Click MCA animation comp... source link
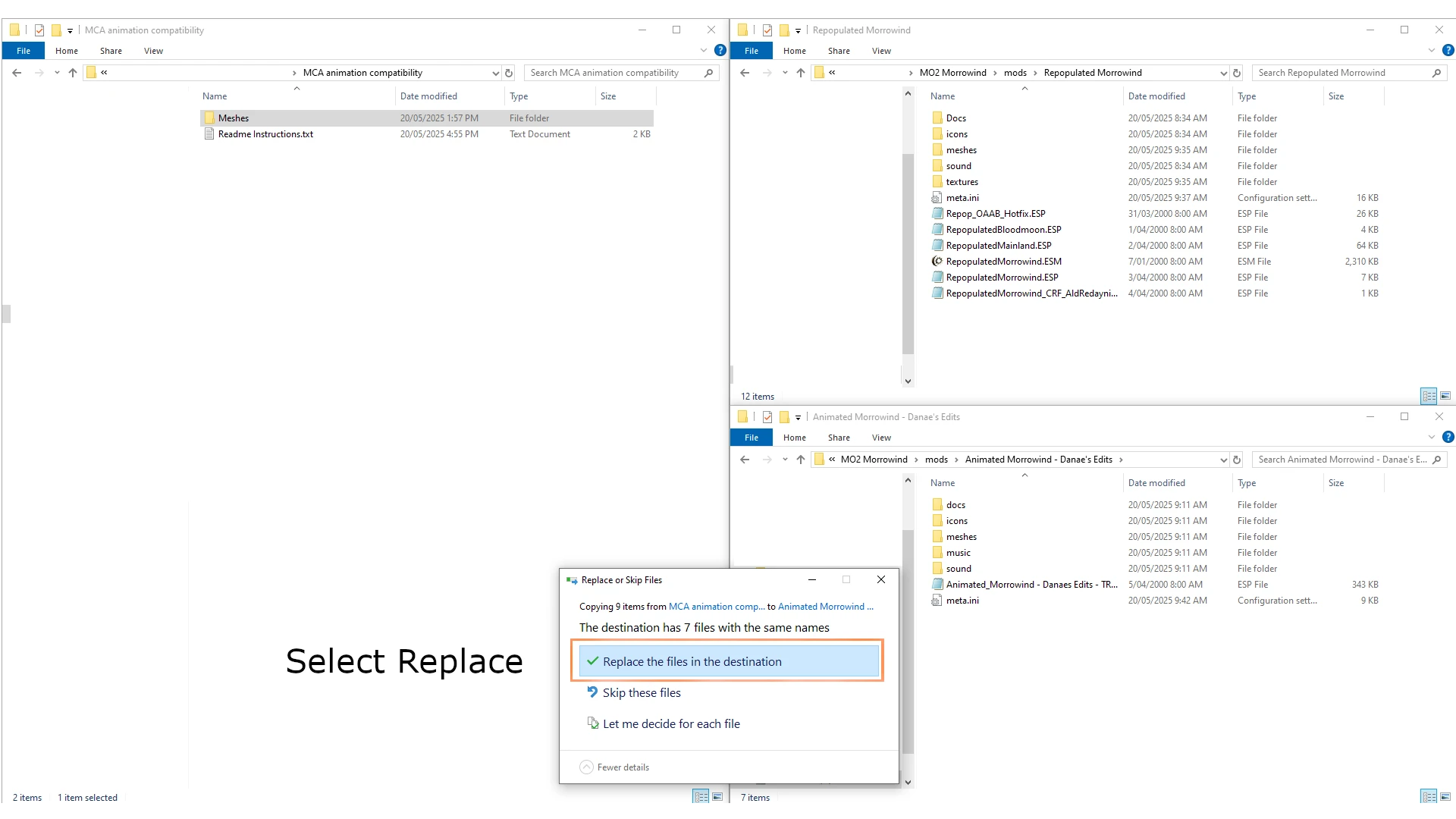Image resolution: width=1456 pixels, height=819 pixels. click(x=717, y=607)
